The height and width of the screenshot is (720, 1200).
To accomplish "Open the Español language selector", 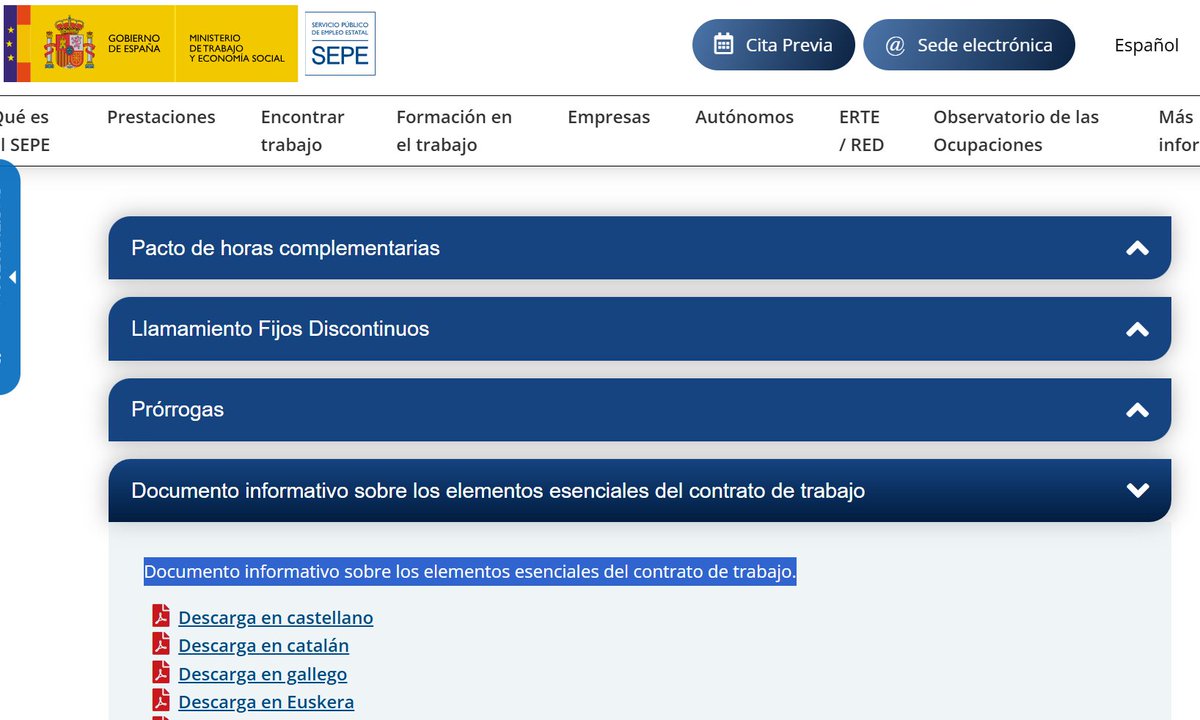I will (1147, 45).
